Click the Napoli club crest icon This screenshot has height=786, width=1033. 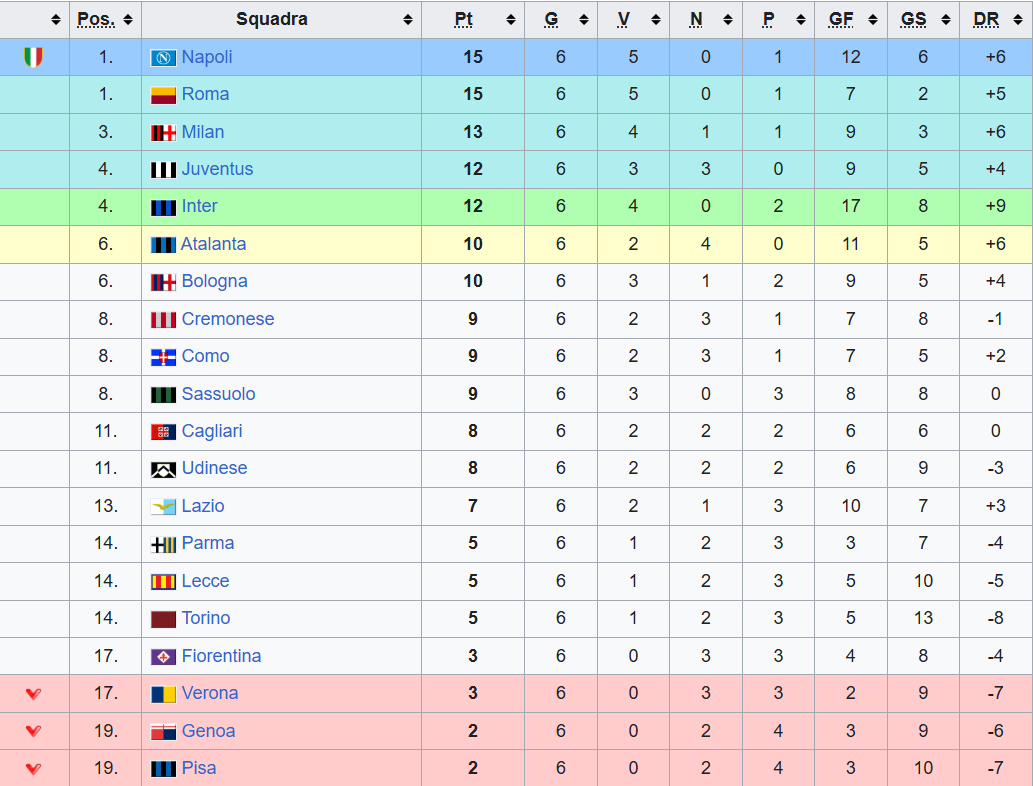coord(163,58)
